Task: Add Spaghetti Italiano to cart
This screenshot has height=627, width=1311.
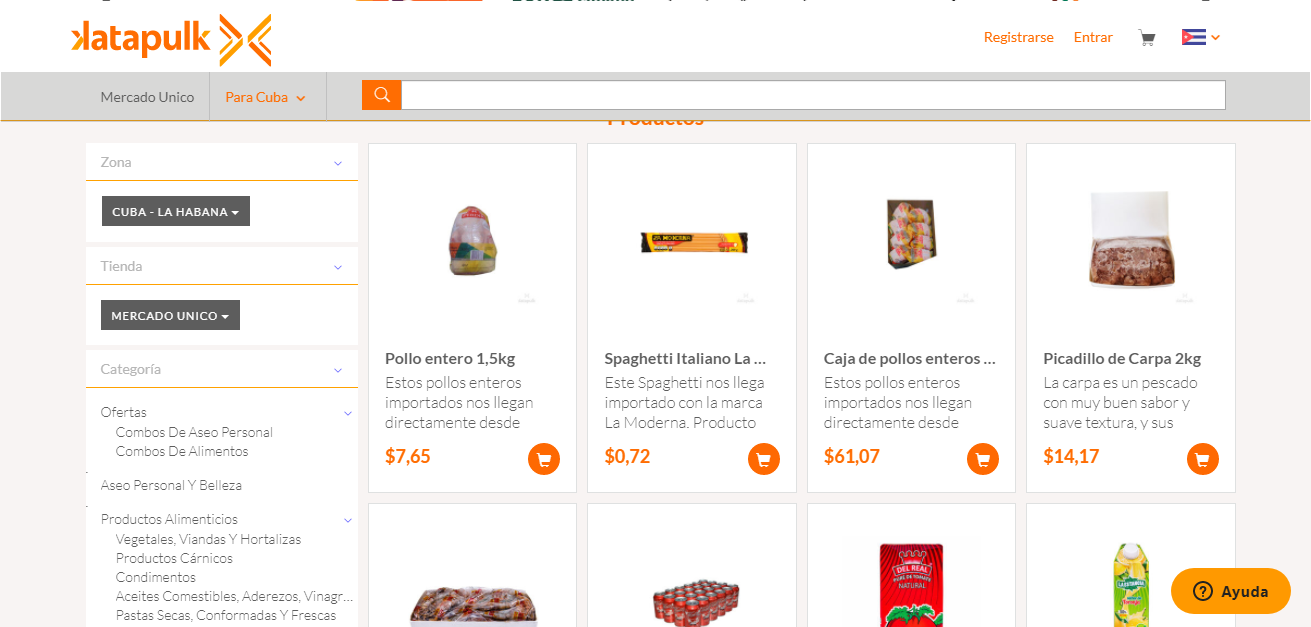Action: click(x=764, y=459)
